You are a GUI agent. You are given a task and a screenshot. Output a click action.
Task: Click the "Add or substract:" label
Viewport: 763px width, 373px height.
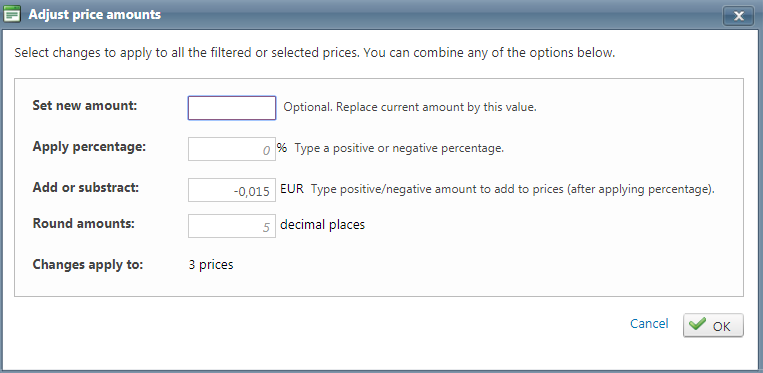click(x=86, y=187)
